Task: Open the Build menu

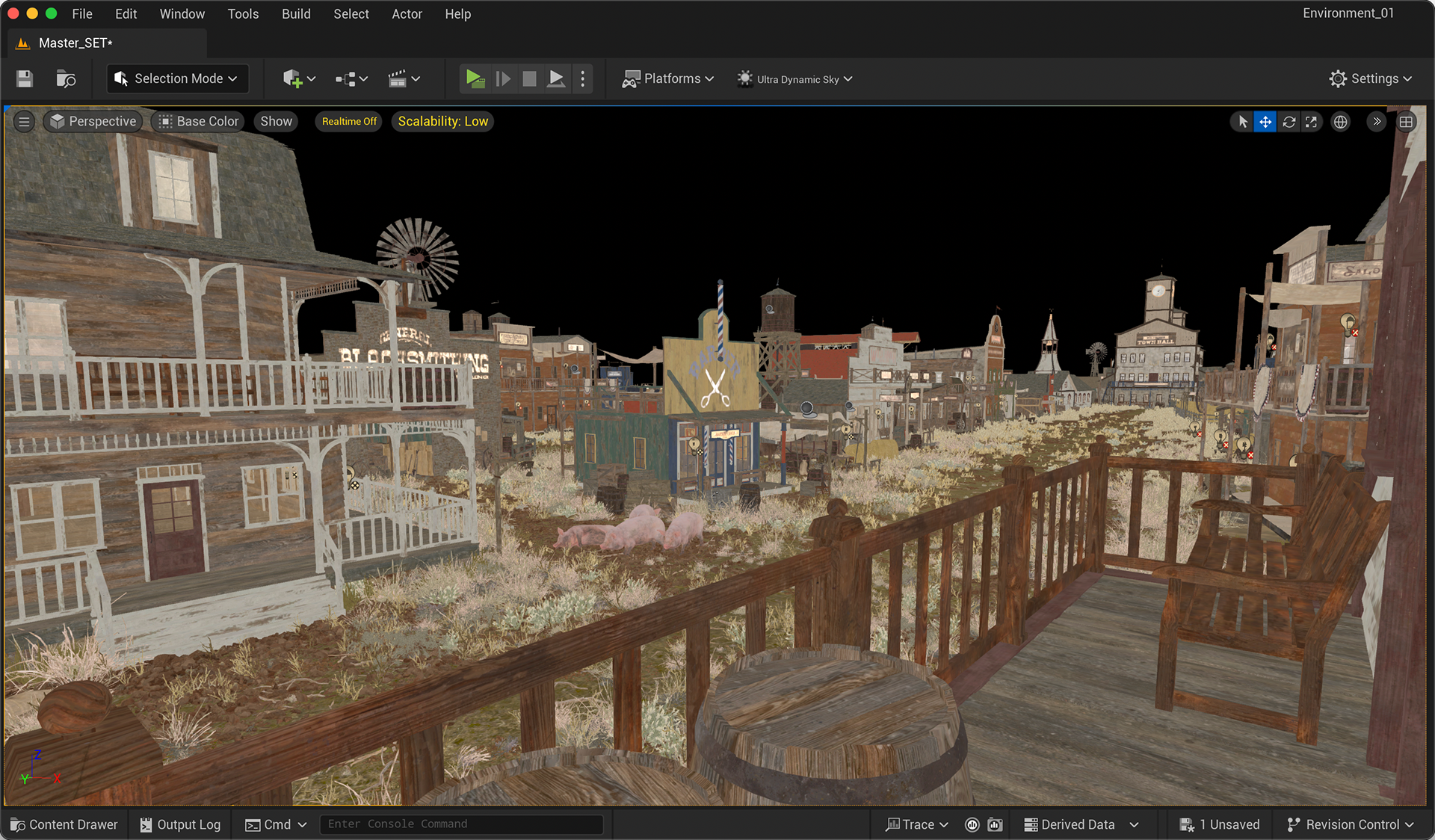Action: pos(296,13)
